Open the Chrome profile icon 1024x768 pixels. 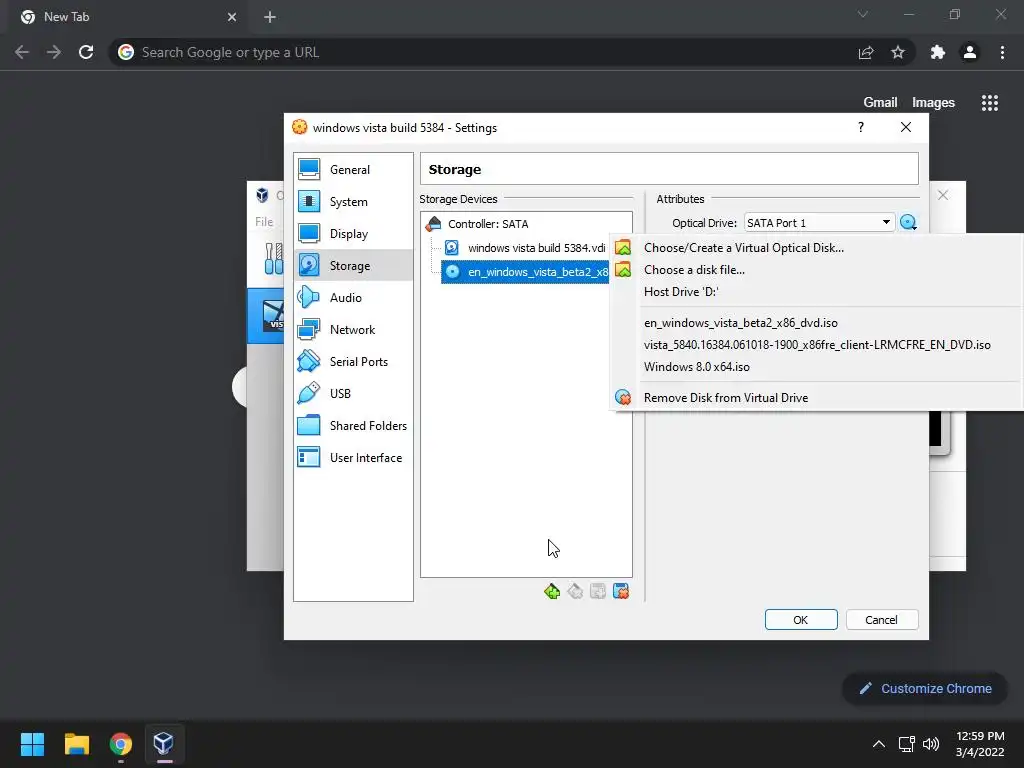point(970,52)
